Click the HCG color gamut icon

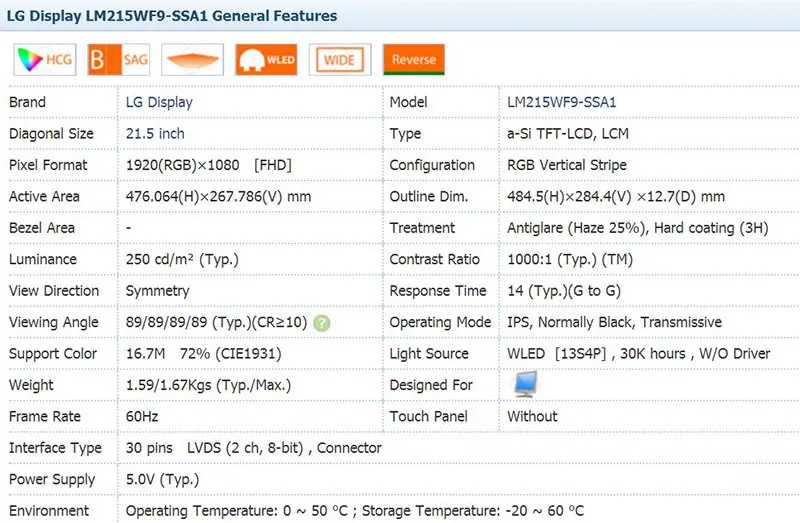[45, 60]
